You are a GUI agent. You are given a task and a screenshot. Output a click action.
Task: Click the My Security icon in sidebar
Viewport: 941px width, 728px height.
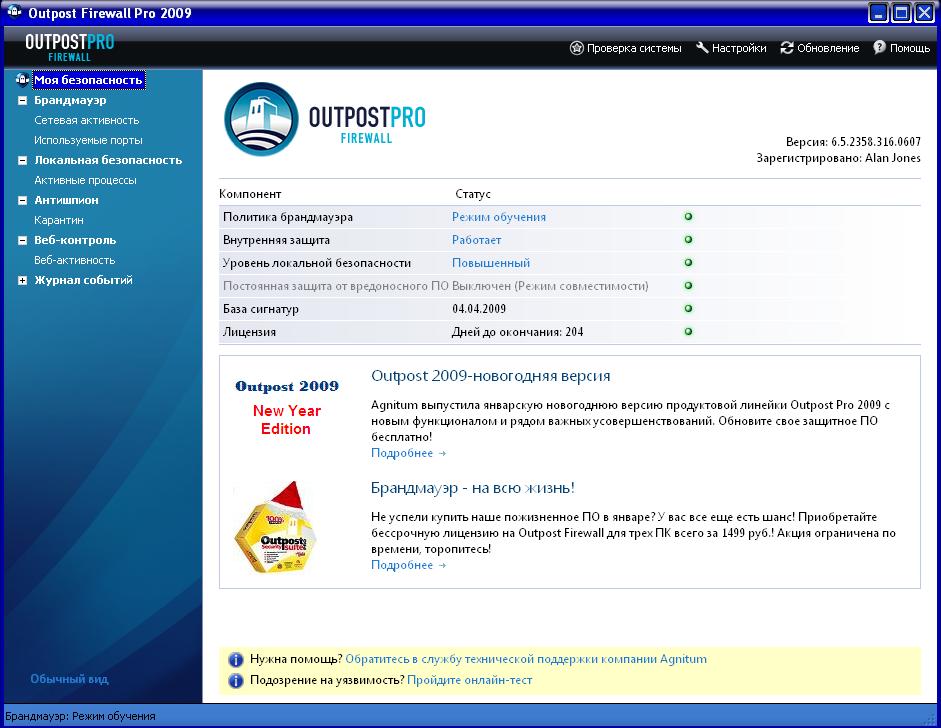click(x=23, y=79)
